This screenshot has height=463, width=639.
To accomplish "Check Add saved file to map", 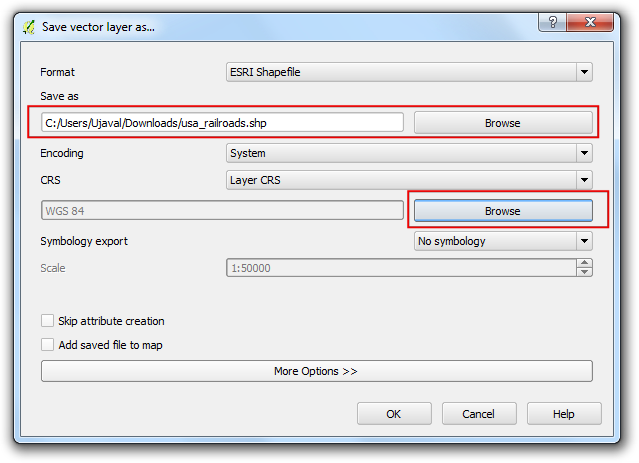I will pyautogui.click(x=48, y=345).
